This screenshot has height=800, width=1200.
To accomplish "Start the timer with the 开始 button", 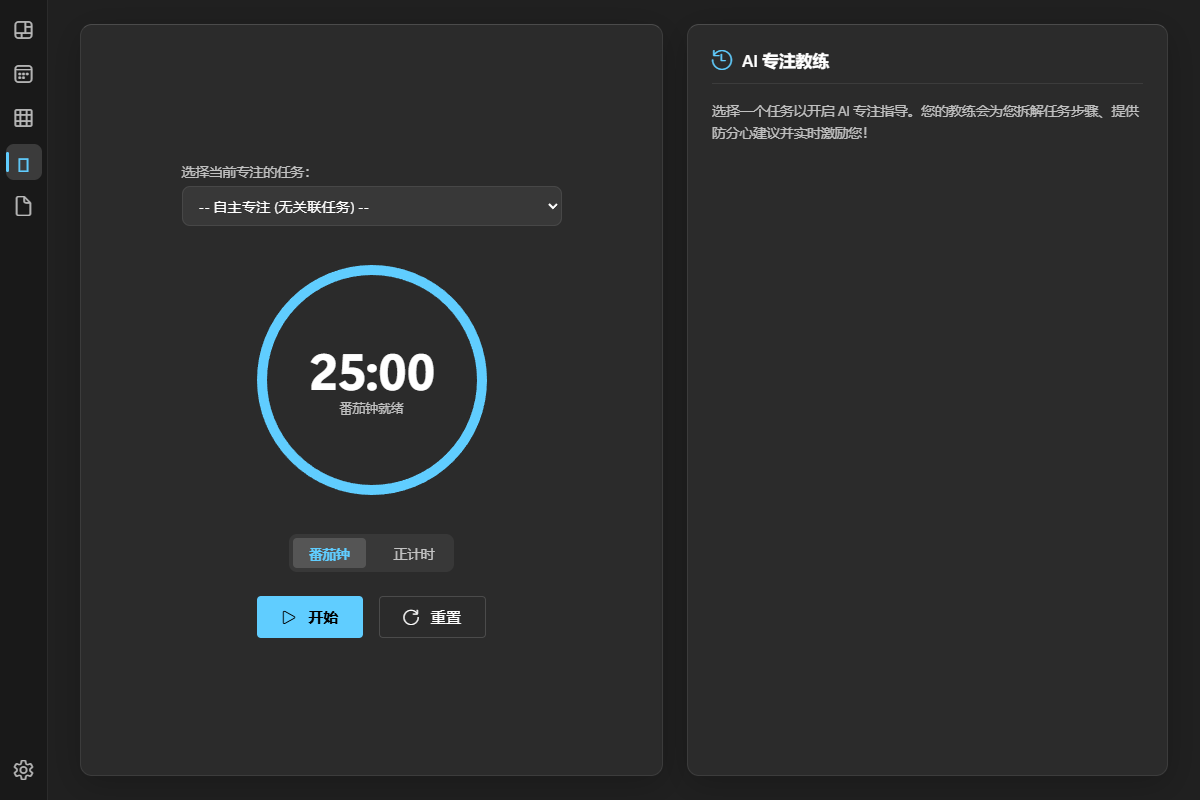I will (x=310, y=617).
